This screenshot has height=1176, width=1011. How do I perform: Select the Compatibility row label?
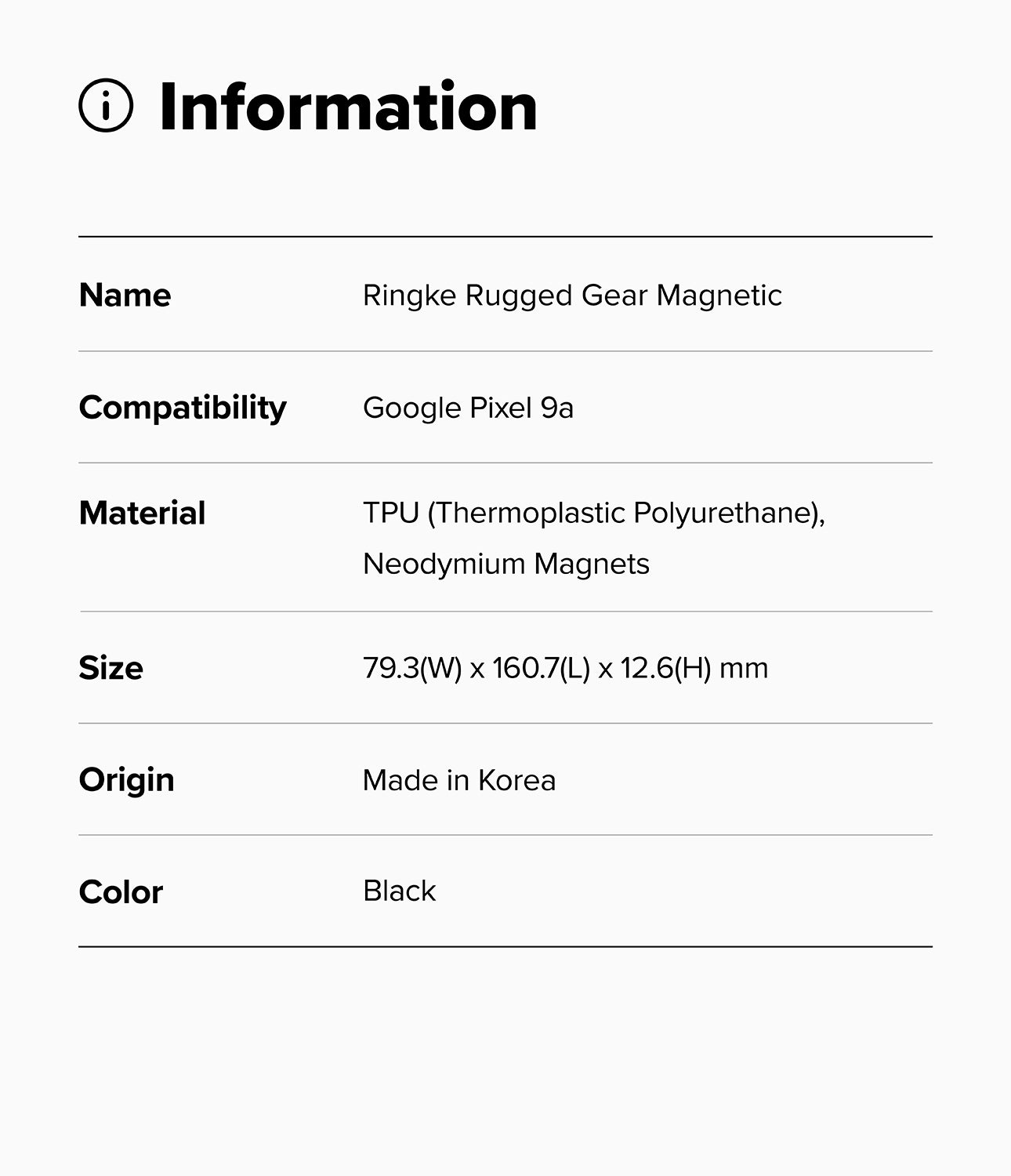[183, 408]
